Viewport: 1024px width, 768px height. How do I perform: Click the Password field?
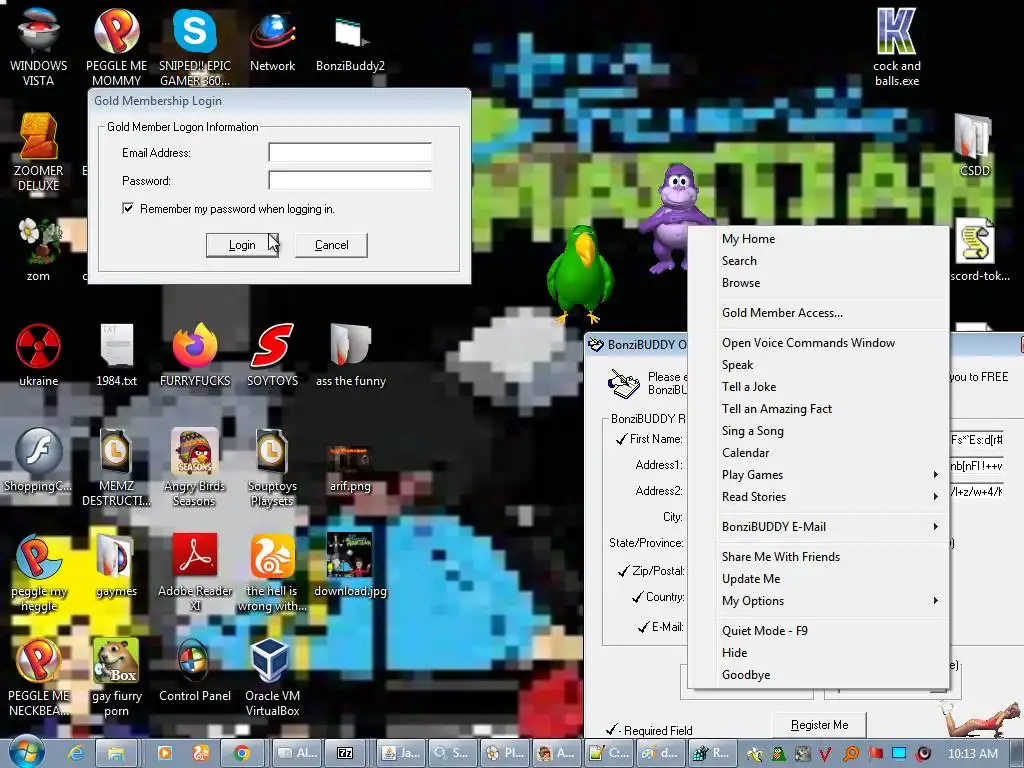[350, 180]
